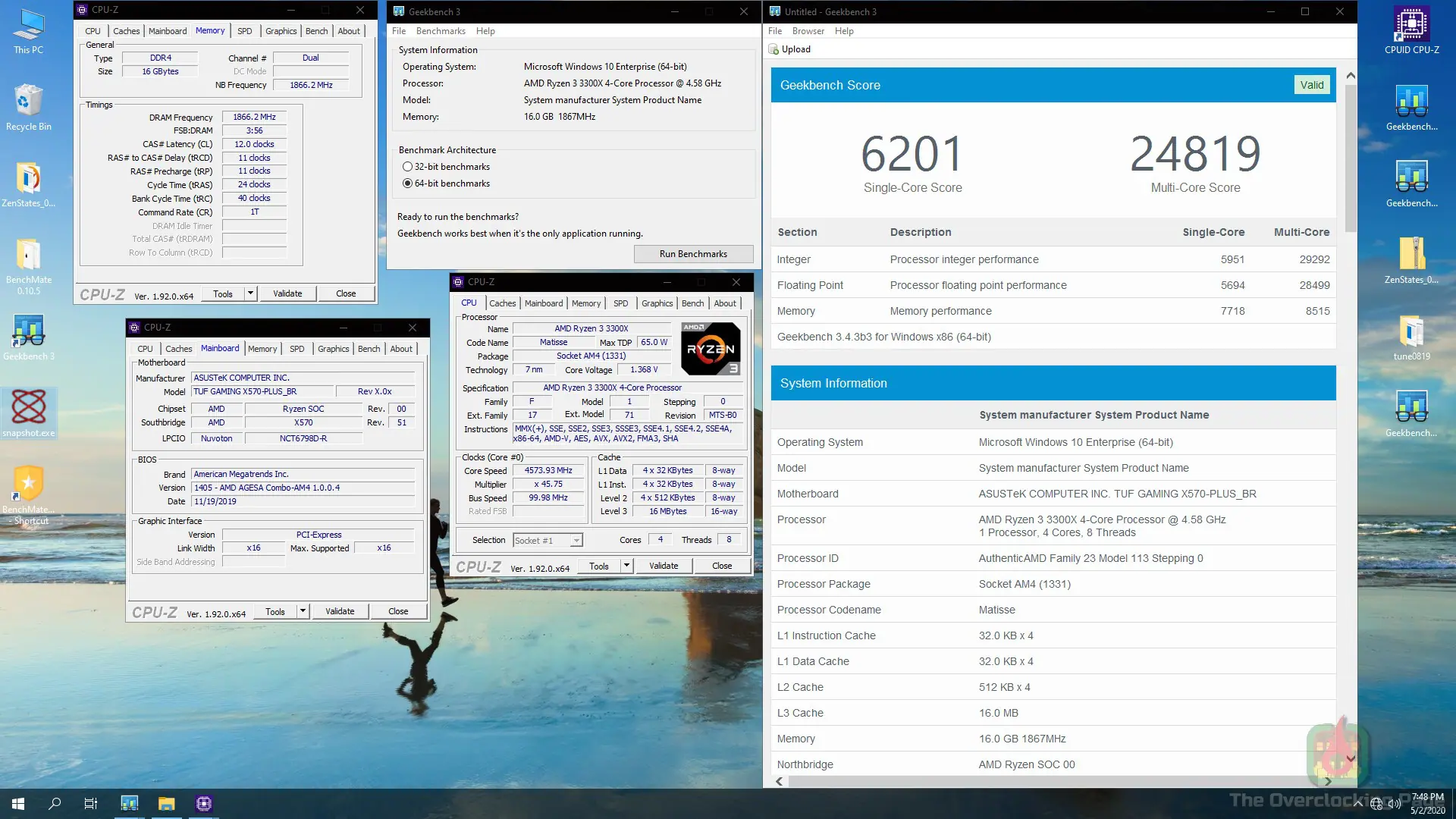1456x819 pixels.
Task: Open taskbar Search icon
Action: pyautogui.click(x=55, y=804)
